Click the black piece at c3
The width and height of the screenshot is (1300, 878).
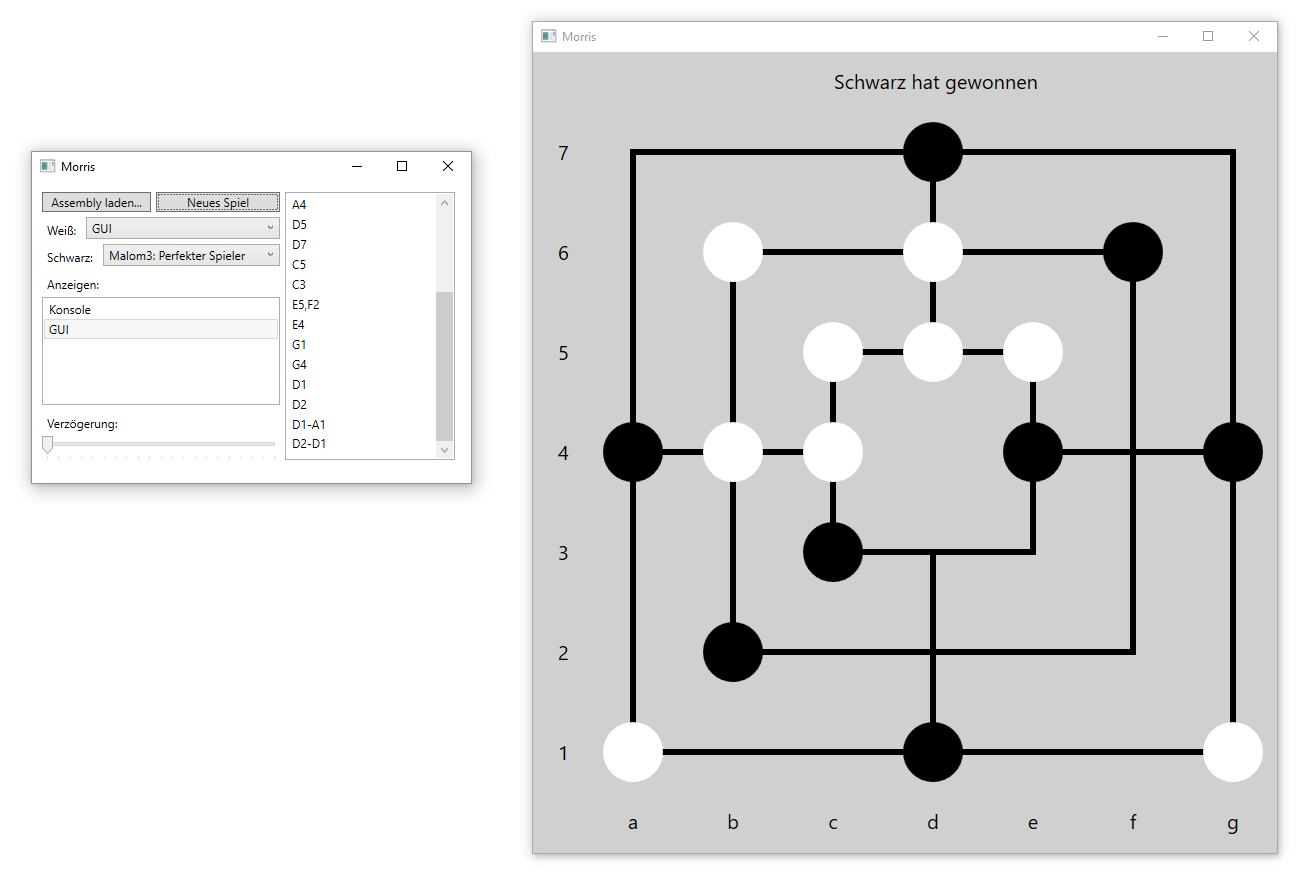coord(833,552)
